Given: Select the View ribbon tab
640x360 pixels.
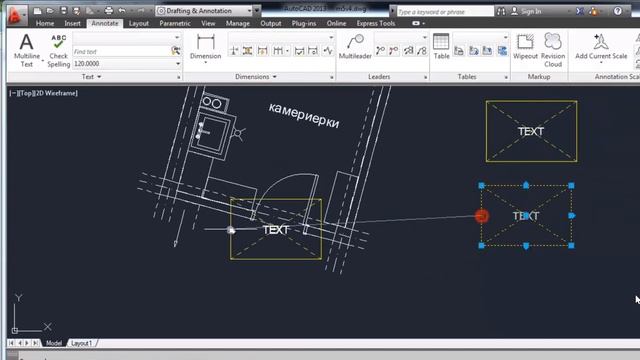Looking at the screenshot, I should pos(208,24).
